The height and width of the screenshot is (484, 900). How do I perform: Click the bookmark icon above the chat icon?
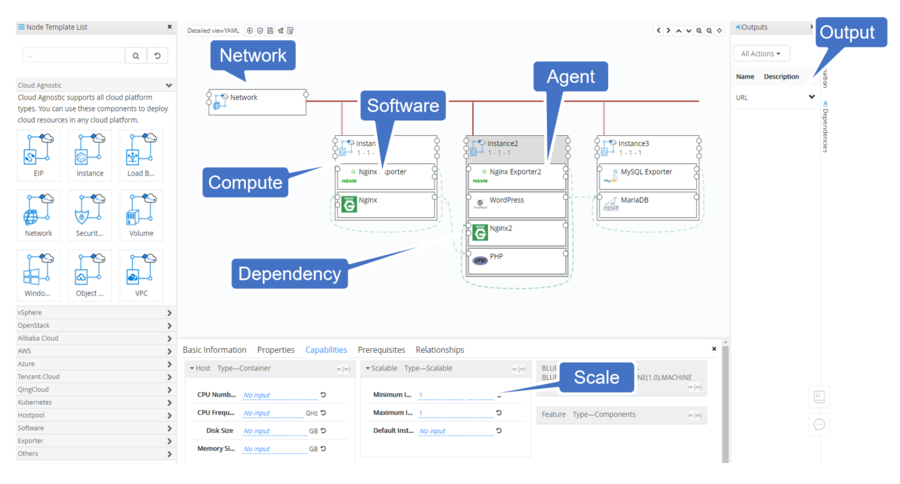[x=819, y=396]
